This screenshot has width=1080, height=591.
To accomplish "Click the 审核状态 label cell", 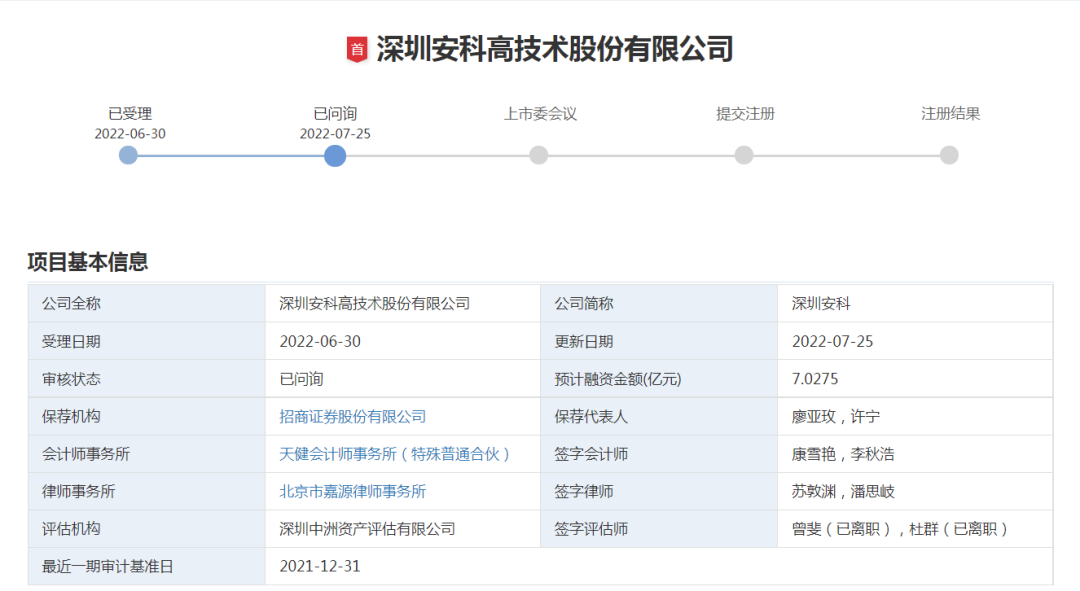I will click(146, 379).
